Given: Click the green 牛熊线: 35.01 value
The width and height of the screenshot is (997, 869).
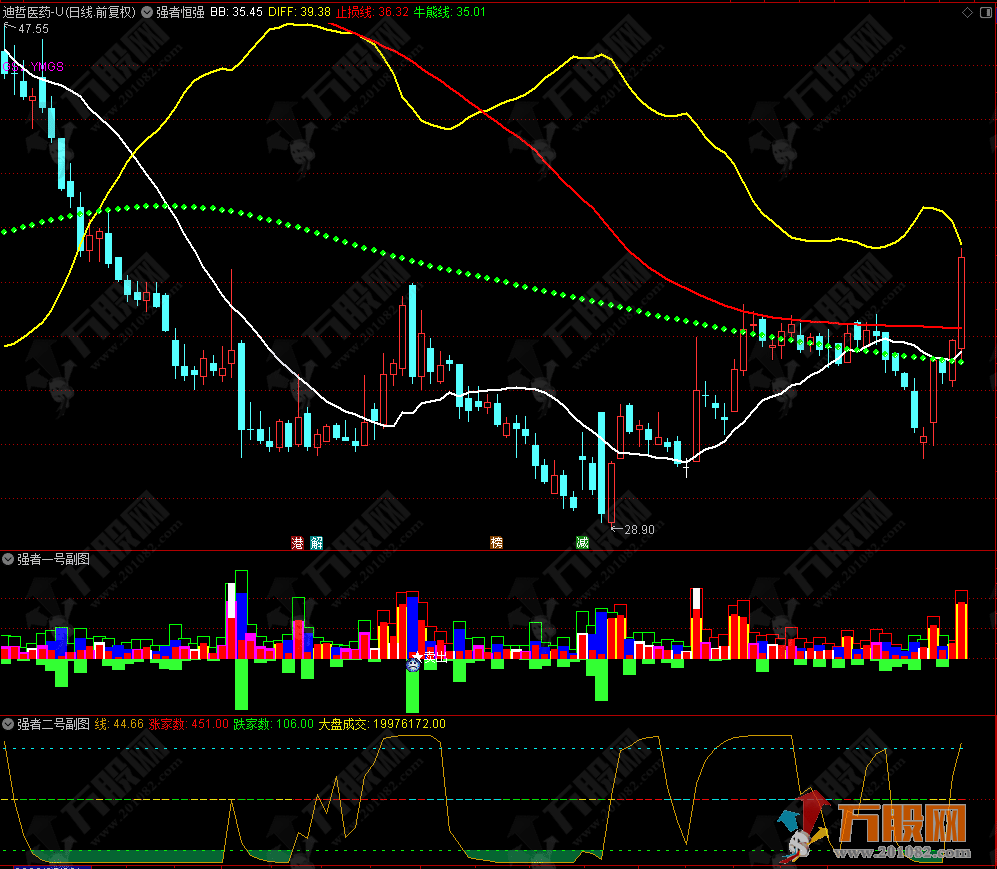Looking at the screenshot, I should point(450,12).
